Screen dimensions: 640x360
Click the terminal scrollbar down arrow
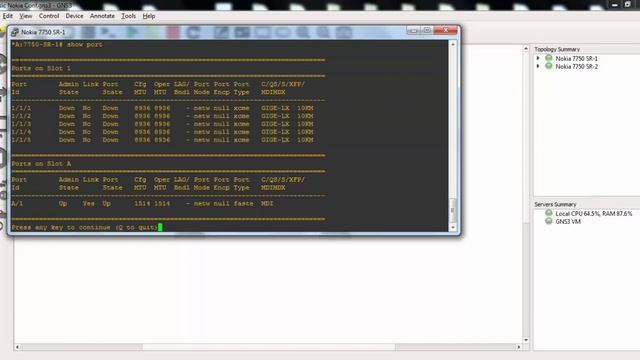[453, 227]
